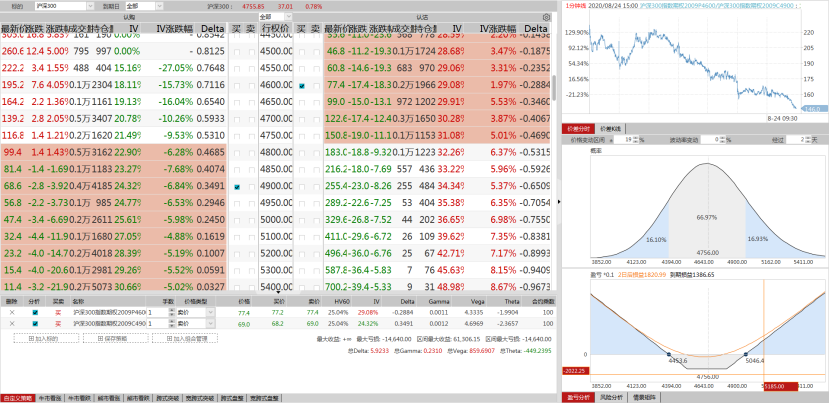Image resolution: width=829 pixels, height=404 pixels.
Task: Open the option table settings gear
Action: (x=546, y=17)
